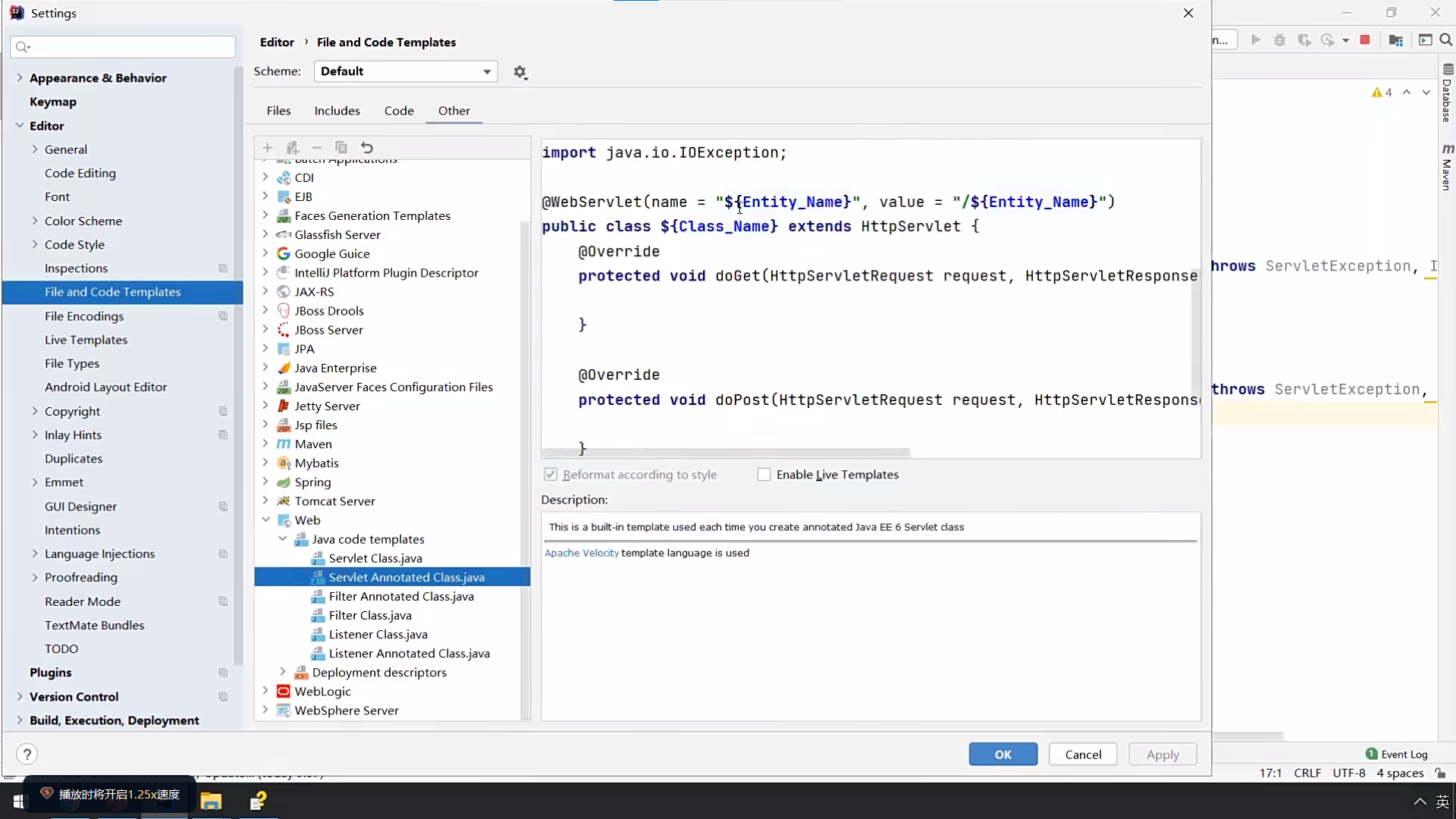Click the help question mark icon
Image resolution: width=1456 pixels, height=819 pixels.
coord(27,755)
